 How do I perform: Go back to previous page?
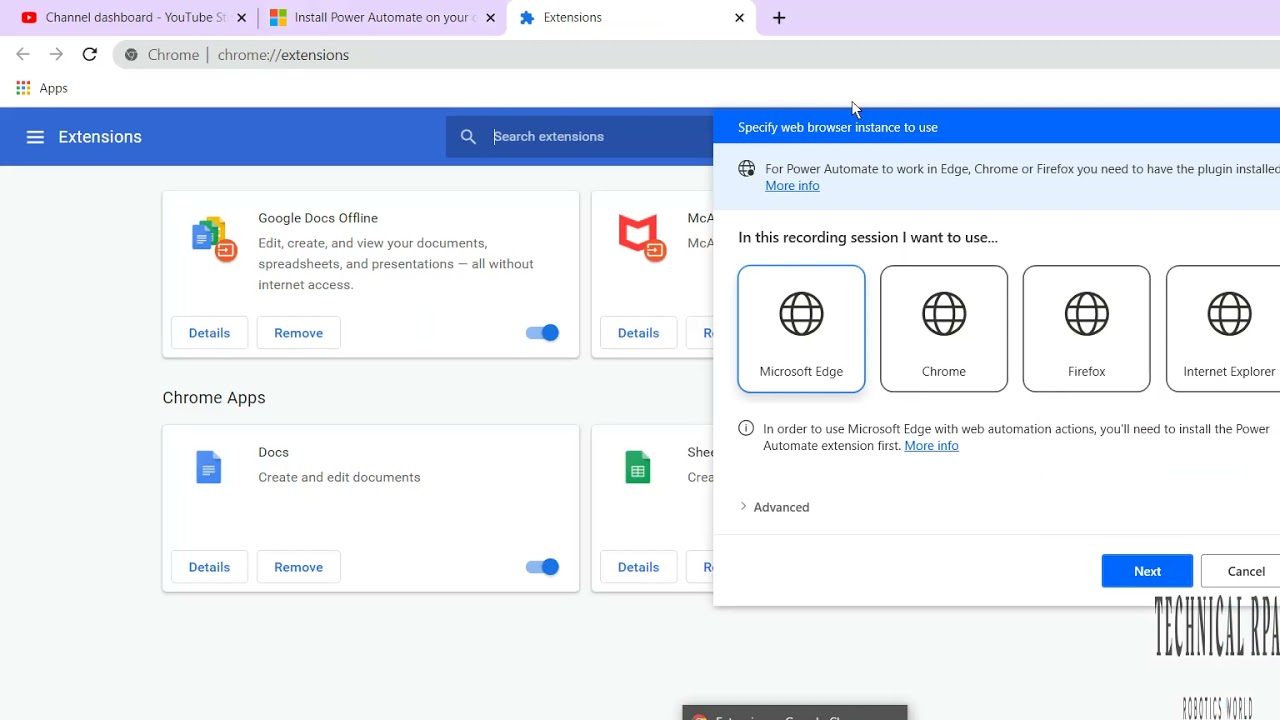coord(23,55)
